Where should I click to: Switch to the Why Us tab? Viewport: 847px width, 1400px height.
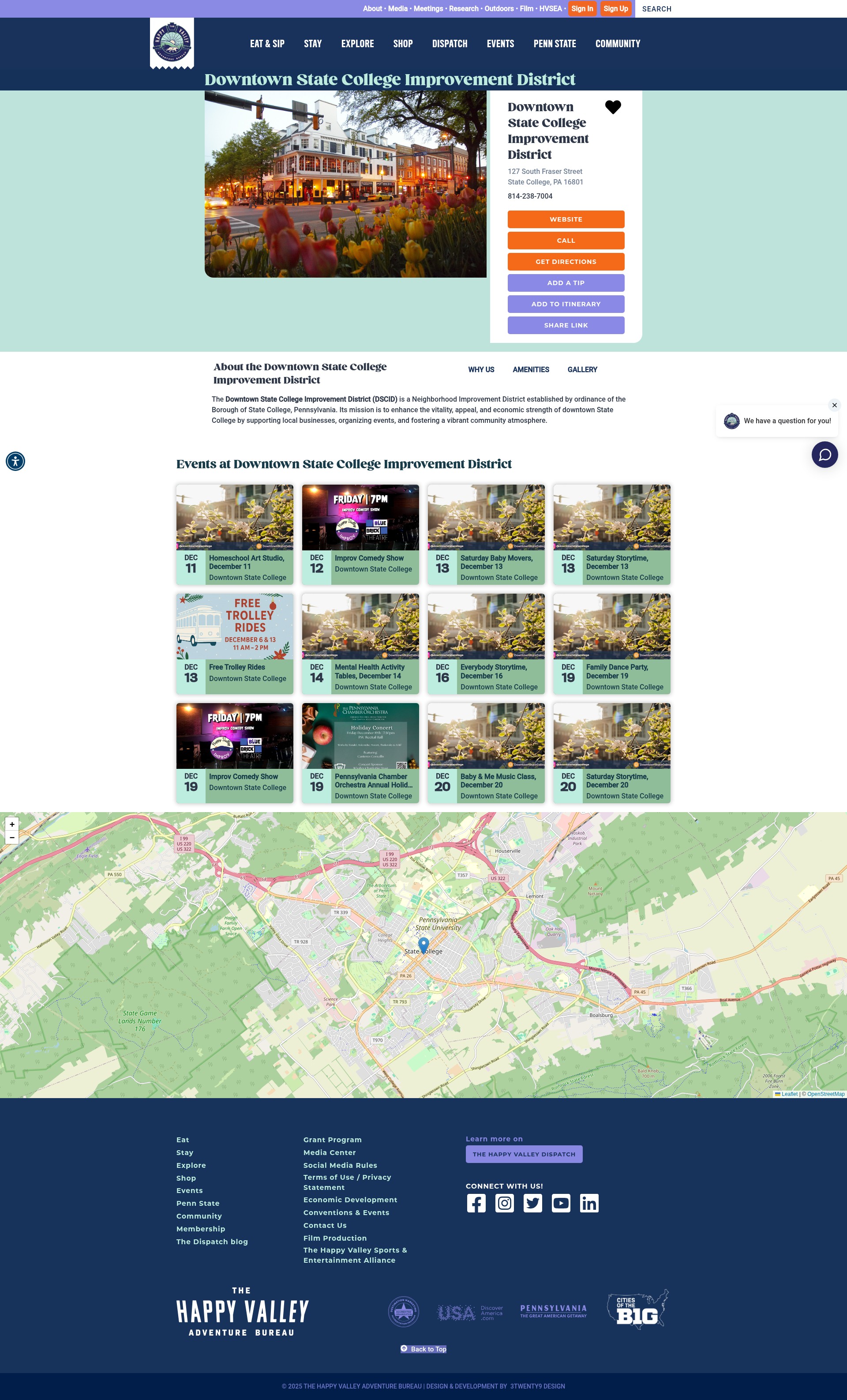tap(481, 369)
